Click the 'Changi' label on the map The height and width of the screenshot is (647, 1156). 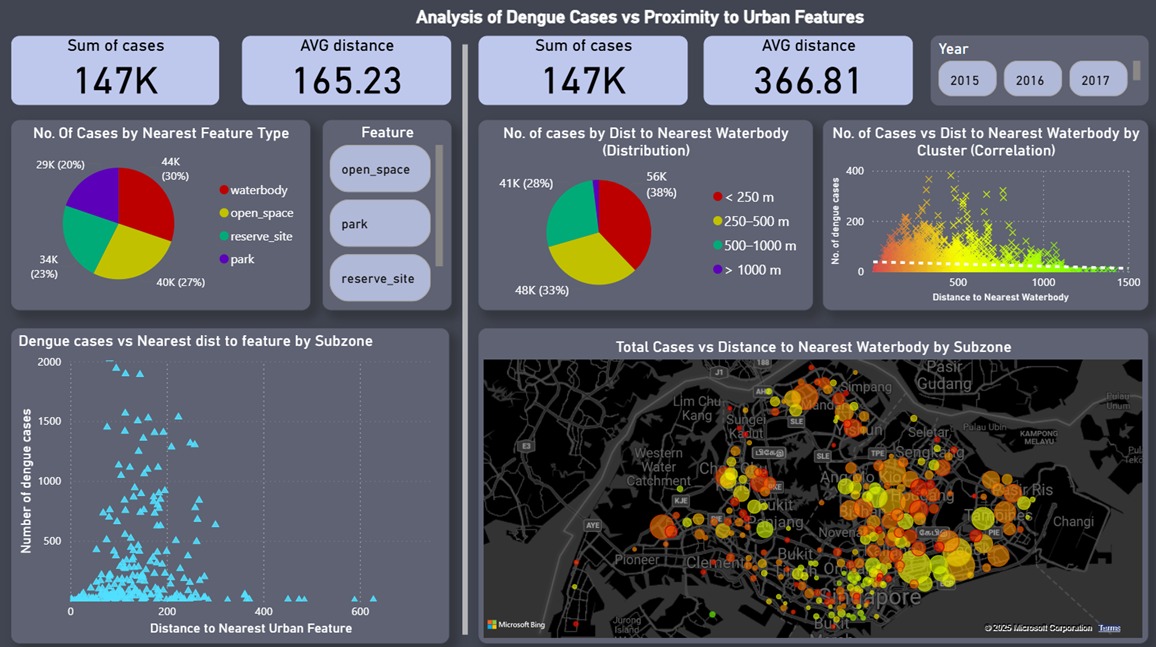coord(1073,522)
